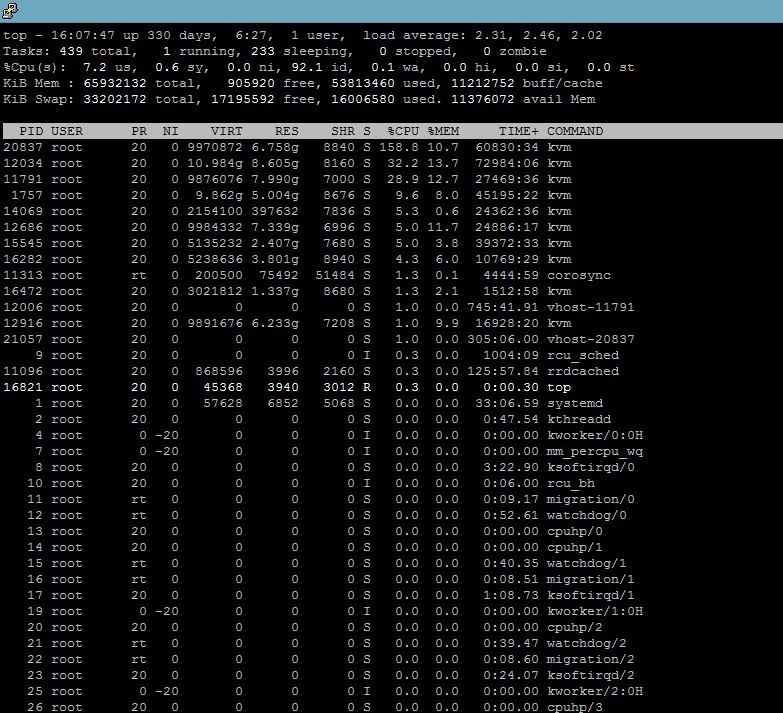Image resolution: width=783 pixels, height=713 pixels.
Task: Select the SHR column header
Action: tap(343, 131)
